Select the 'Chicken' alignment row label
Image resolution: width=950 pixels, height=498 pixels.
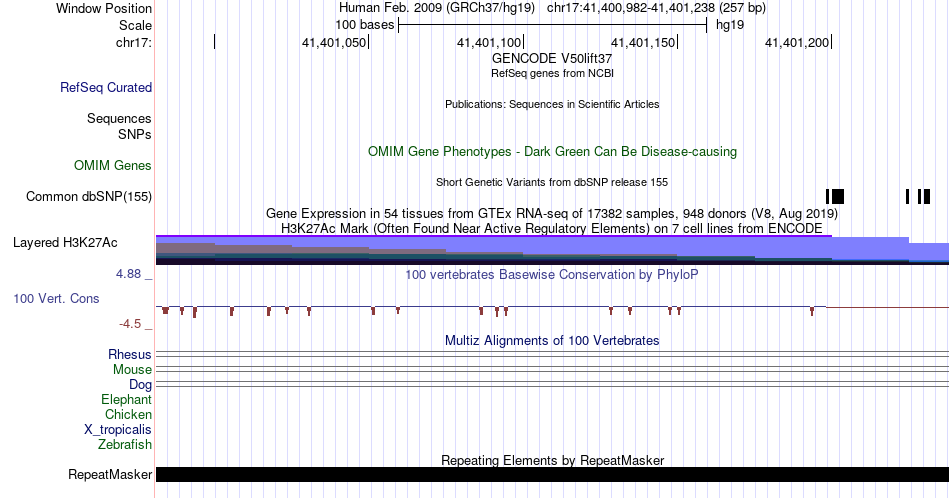[128, 414]
